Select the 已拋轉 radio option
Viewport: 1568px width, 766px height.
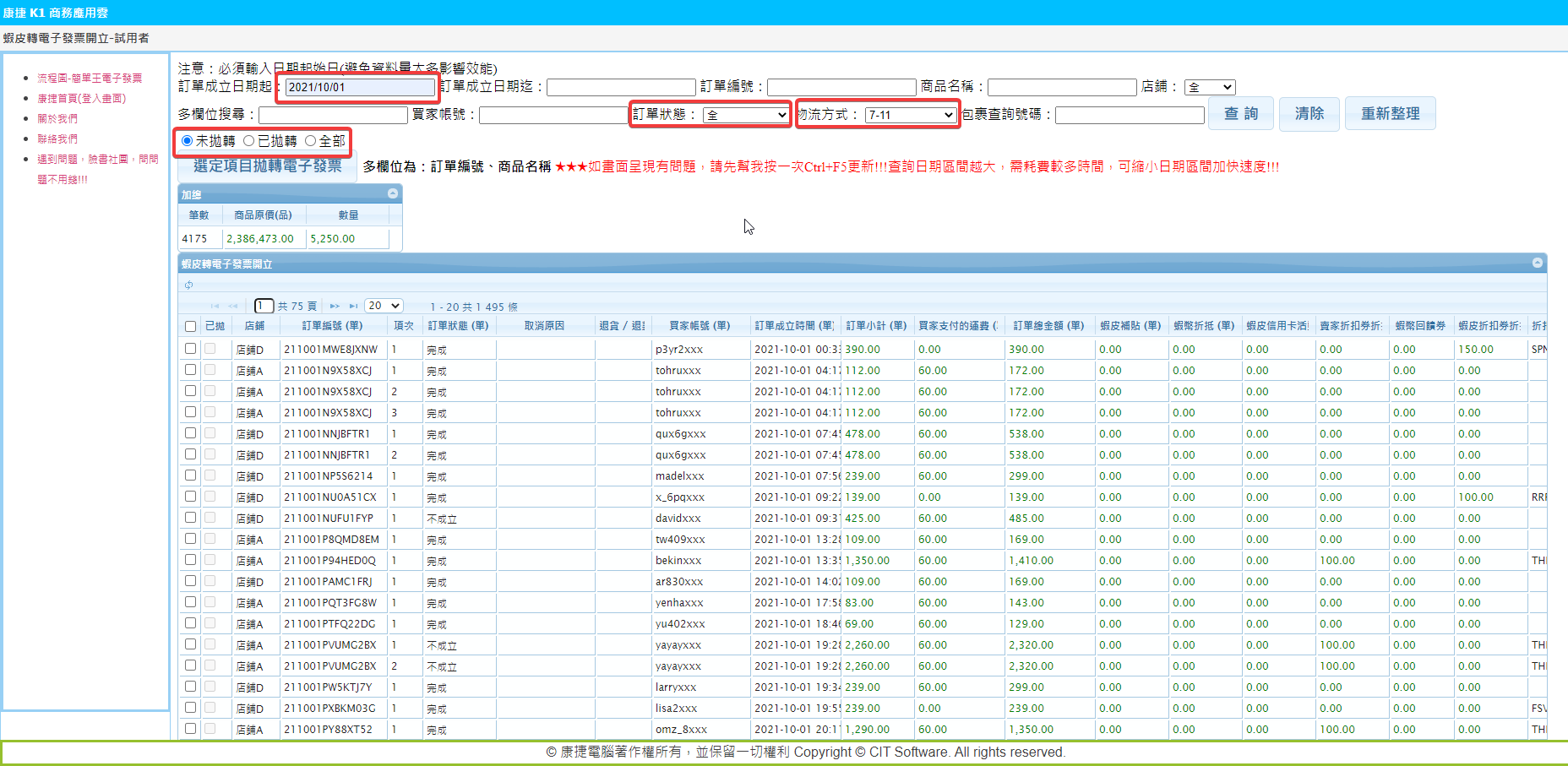(249, 141)
